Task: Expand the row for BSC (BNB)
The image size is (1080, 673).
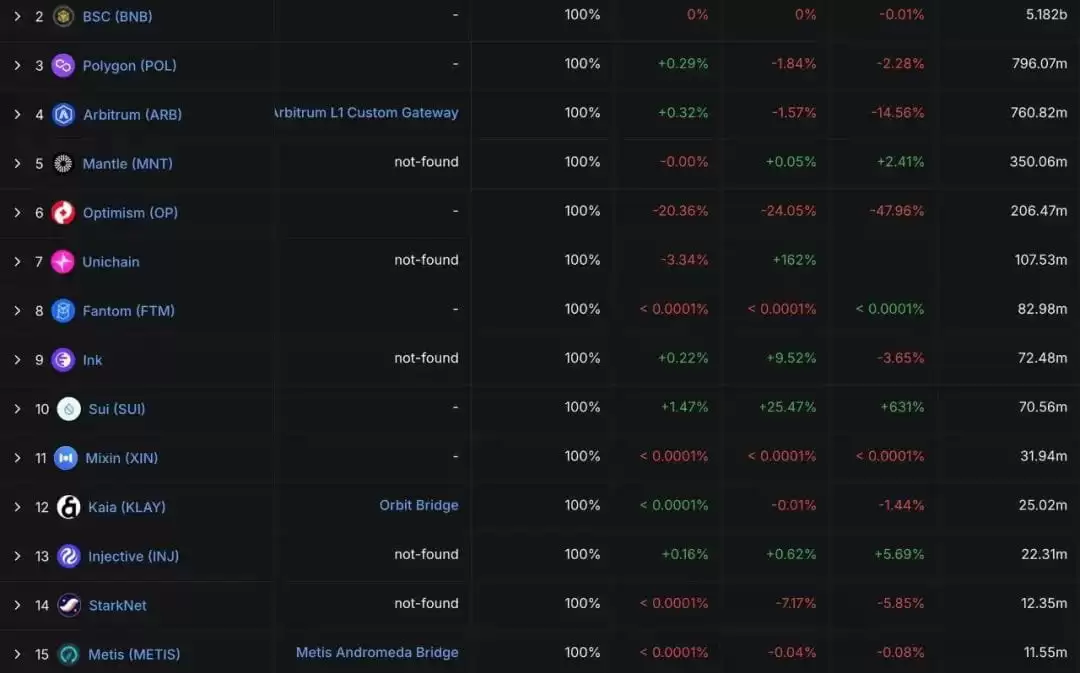Action: (17, 16)
